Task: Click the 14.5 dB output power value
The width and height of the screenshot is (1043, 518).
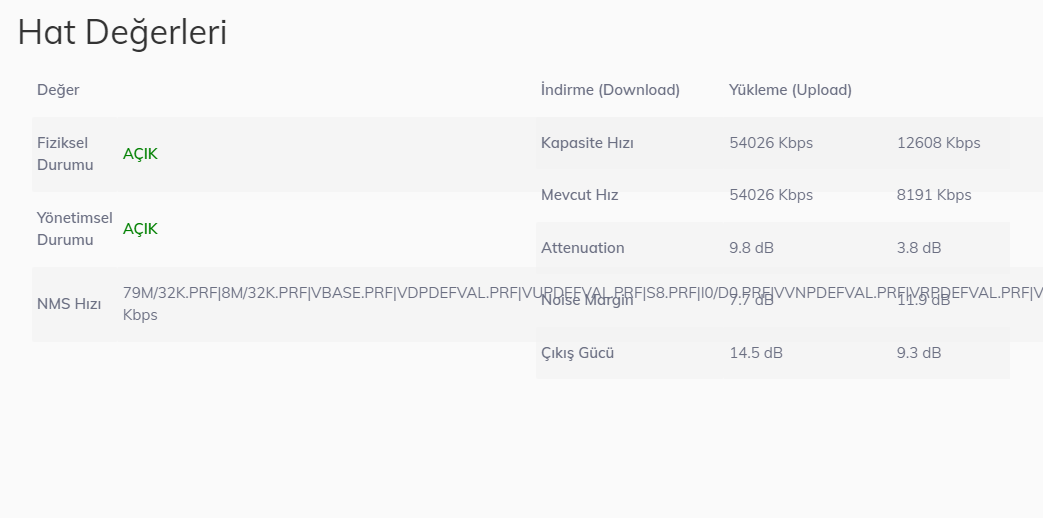Action: tap(756, 353)
